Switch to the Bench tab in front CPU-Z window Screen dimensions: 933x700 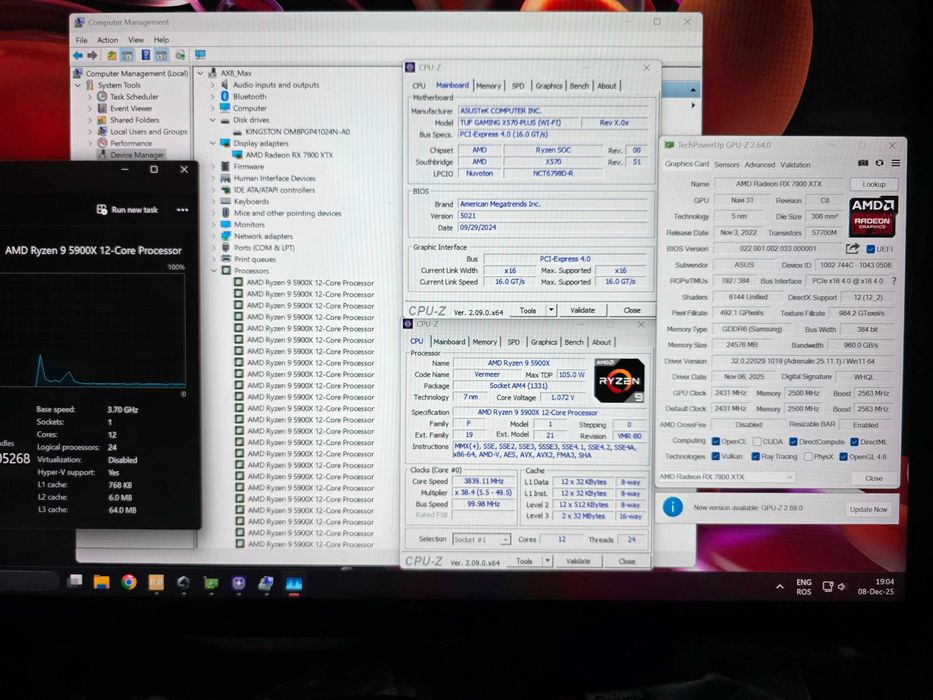click(x=574, y=342)
